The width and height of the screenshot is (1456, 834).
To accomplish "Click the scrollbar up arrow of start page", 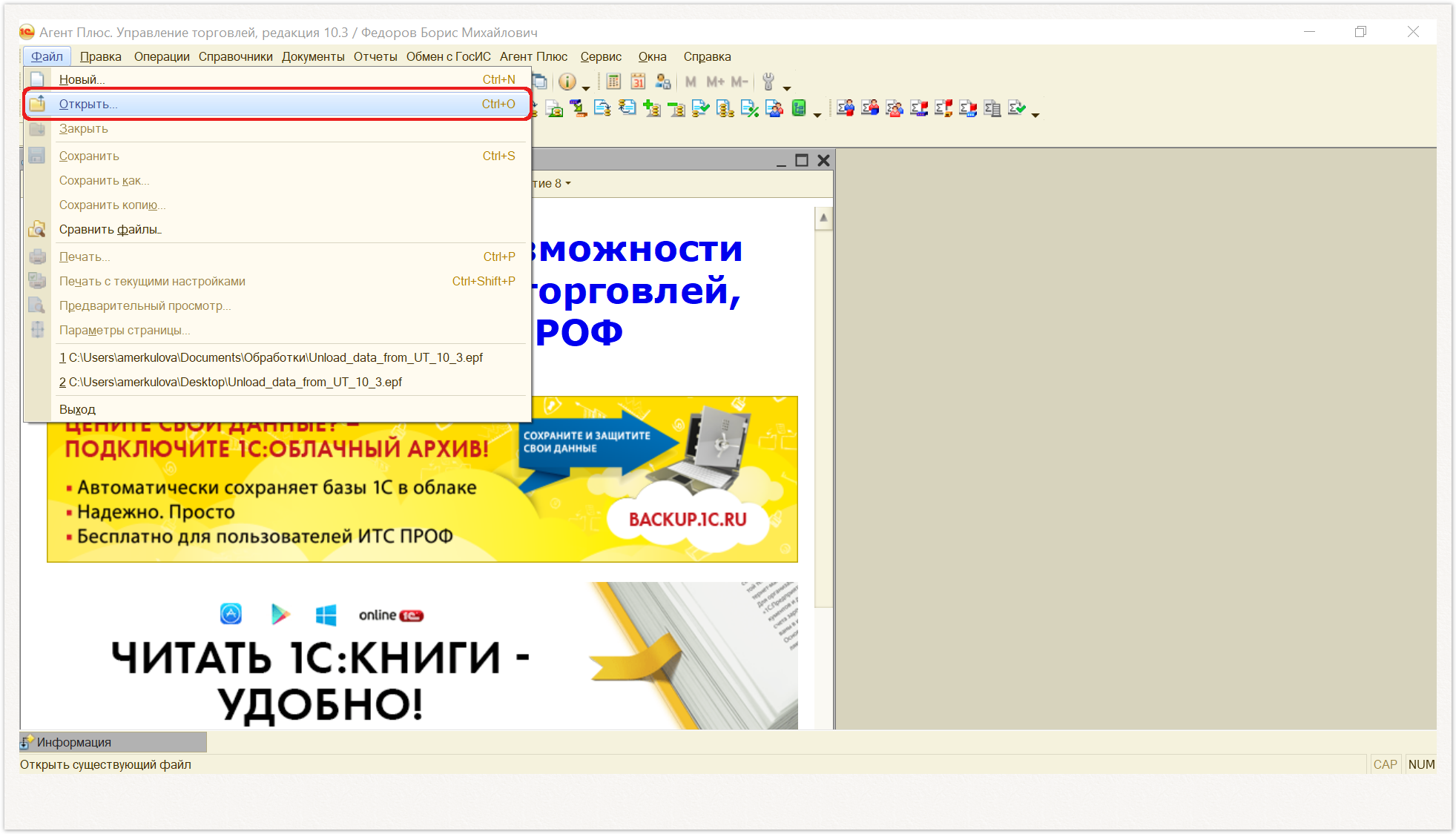I will pyautogui.click(x=823, y=219).
